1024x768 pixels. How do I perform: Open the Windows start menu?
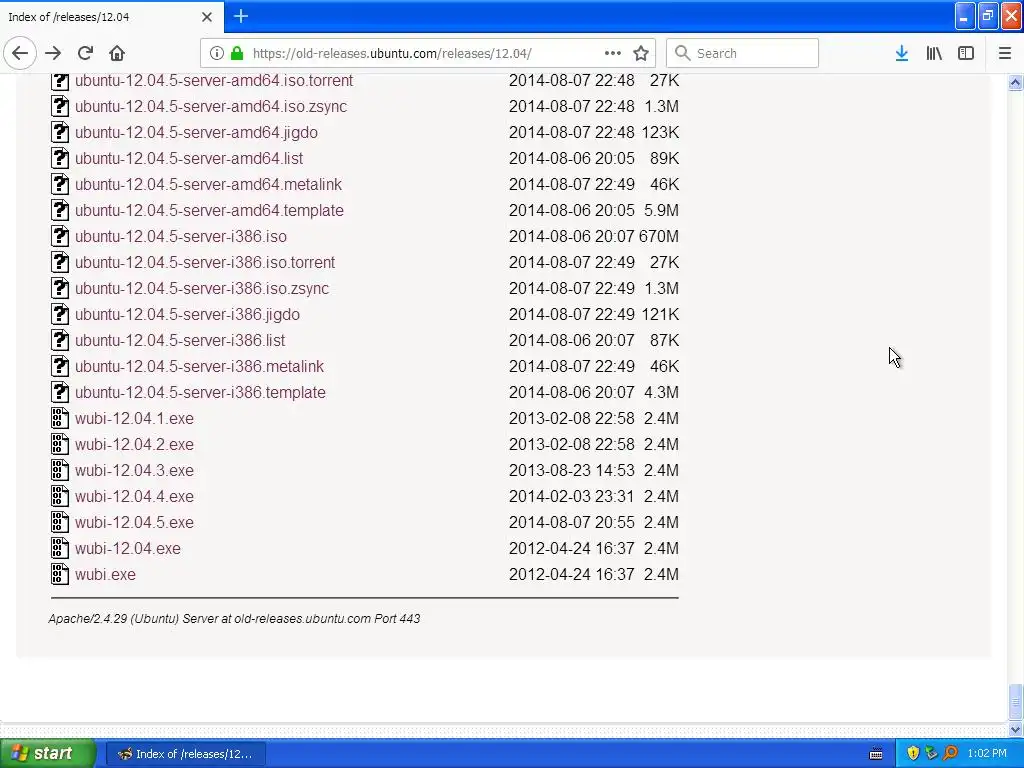[48, 754]
